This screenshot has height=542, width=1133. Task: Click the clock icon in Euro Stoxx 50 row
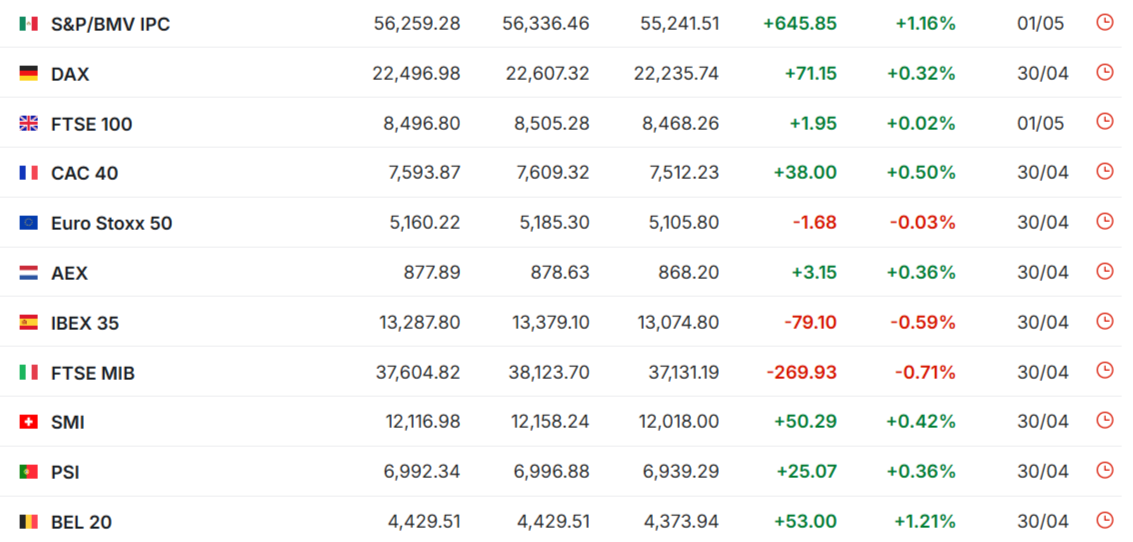pyautogui.click(x=1105, y=221)
